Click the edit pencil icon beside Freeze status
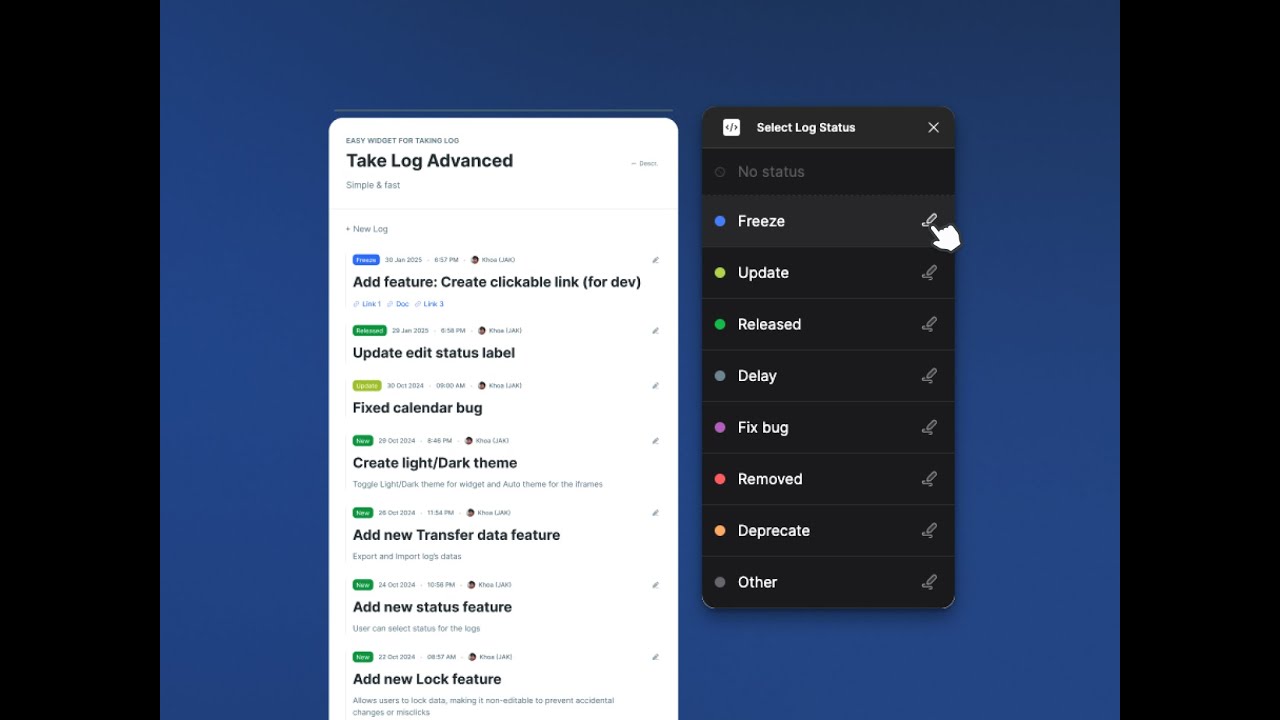This screenshot has height=720, width=1280. pos(929,221)
